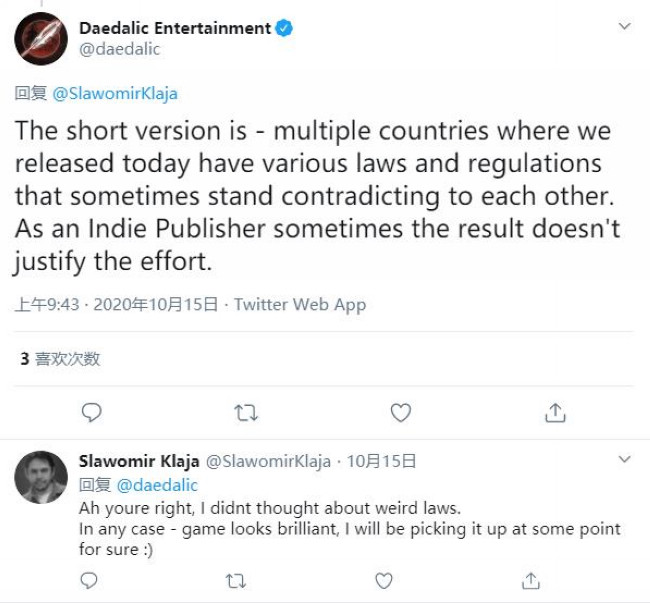Open the Daedalic Entertainment display name
The width and height of the screenshot is (650, 605).
174,28
